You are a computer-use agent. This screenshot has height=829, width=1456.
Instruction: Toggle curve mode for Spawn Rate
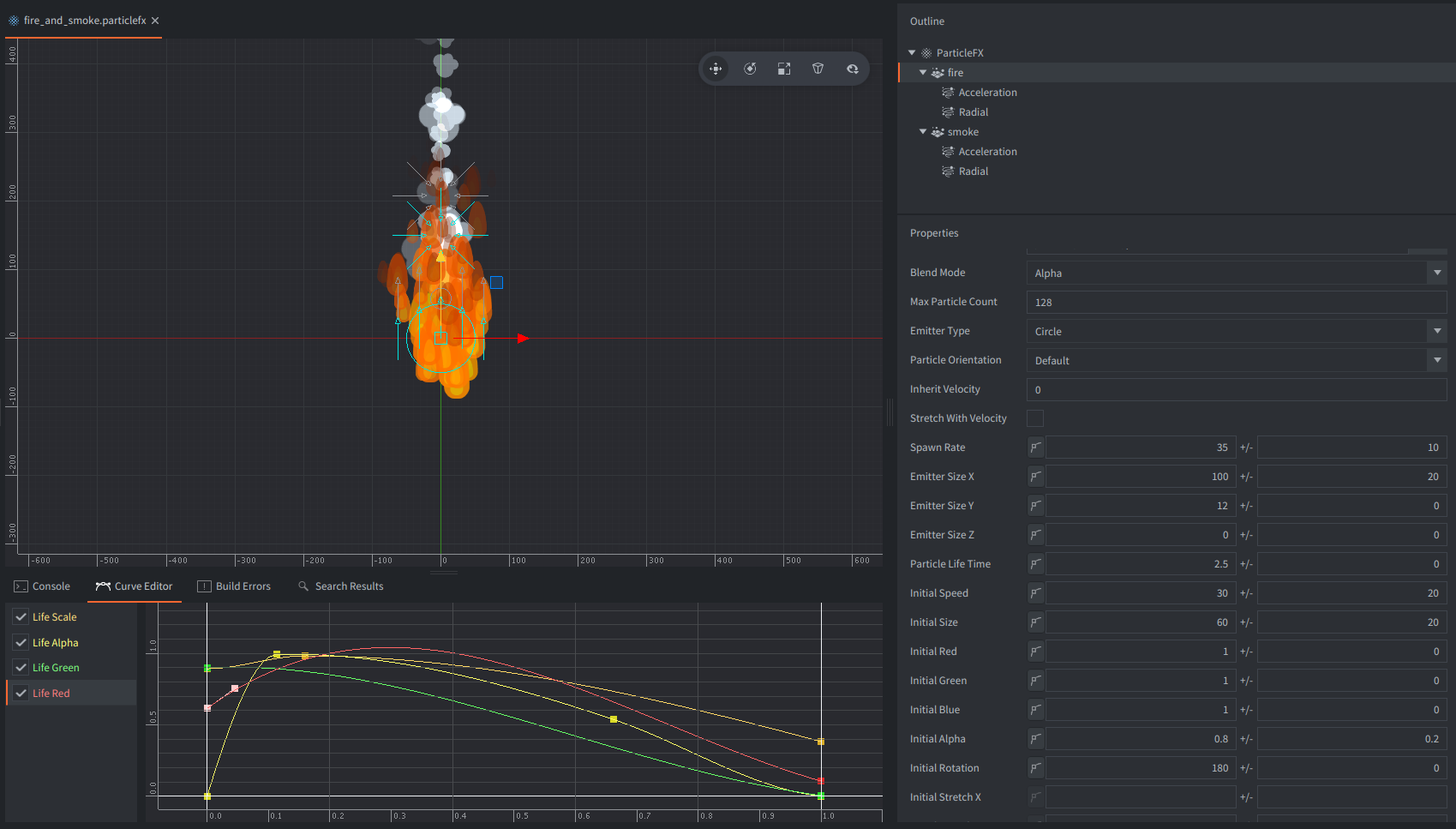coord(1036,448)
